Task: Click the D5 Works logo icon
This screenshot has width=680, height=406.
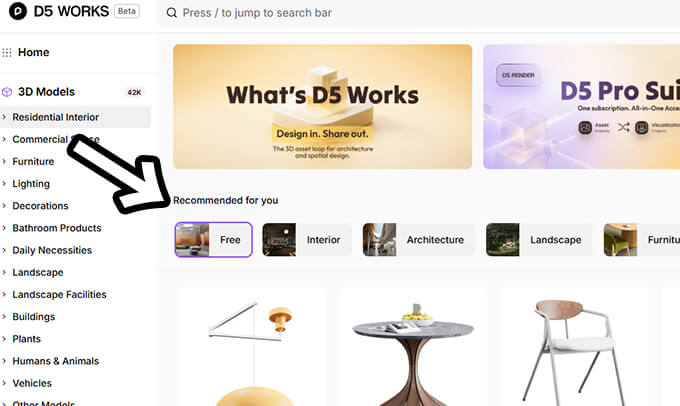Action: coord(15,13)
